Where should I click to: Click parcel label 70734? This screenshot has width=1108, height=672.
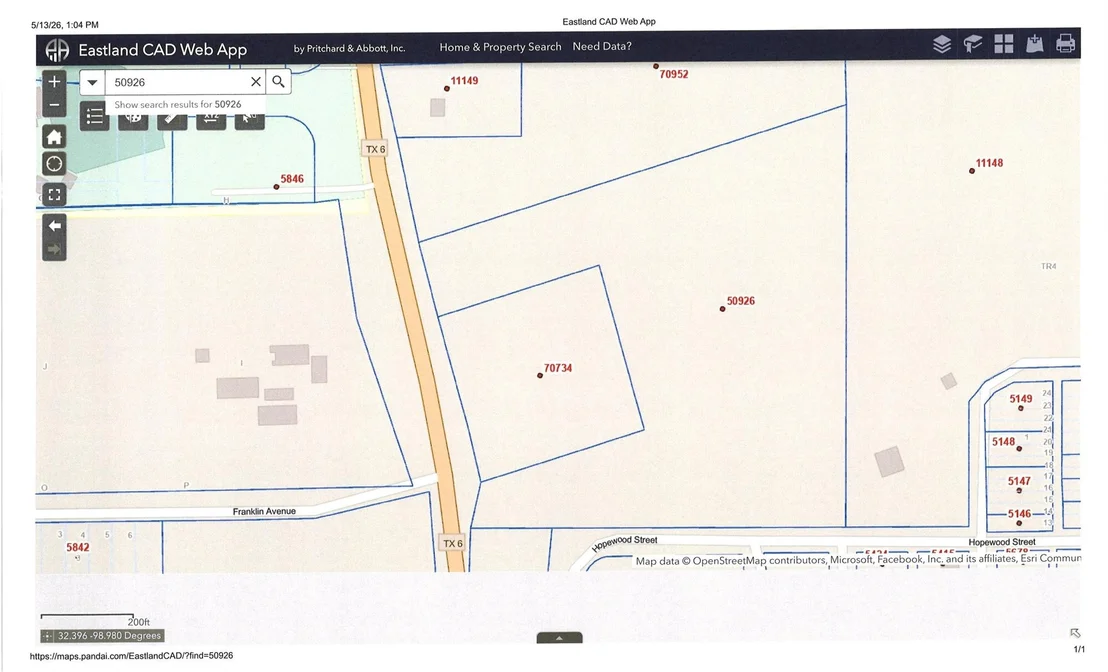pos(558,368)
